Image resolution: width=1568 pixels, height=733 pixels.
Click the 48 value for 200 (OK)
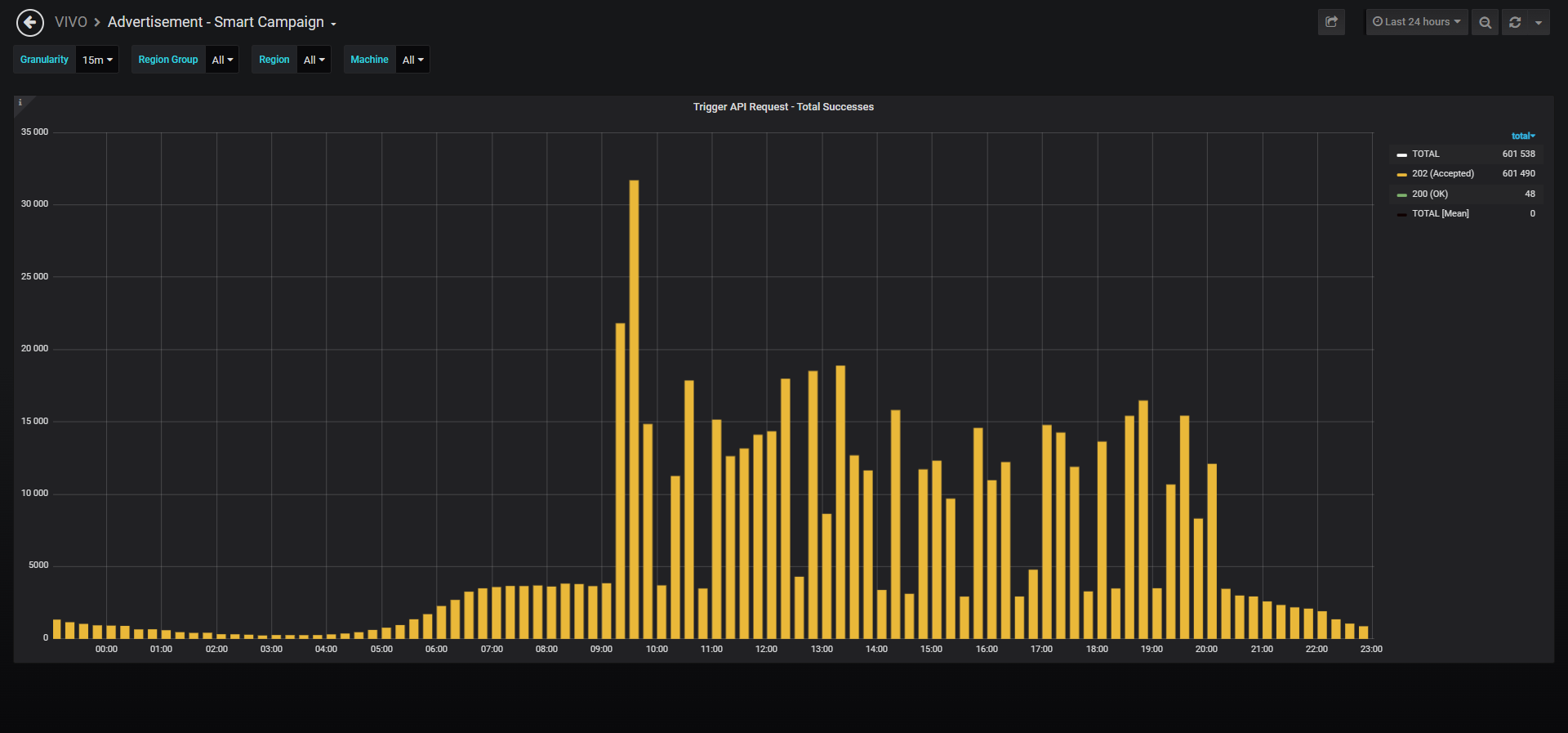pyautogui.click(x=1530, y=194)
